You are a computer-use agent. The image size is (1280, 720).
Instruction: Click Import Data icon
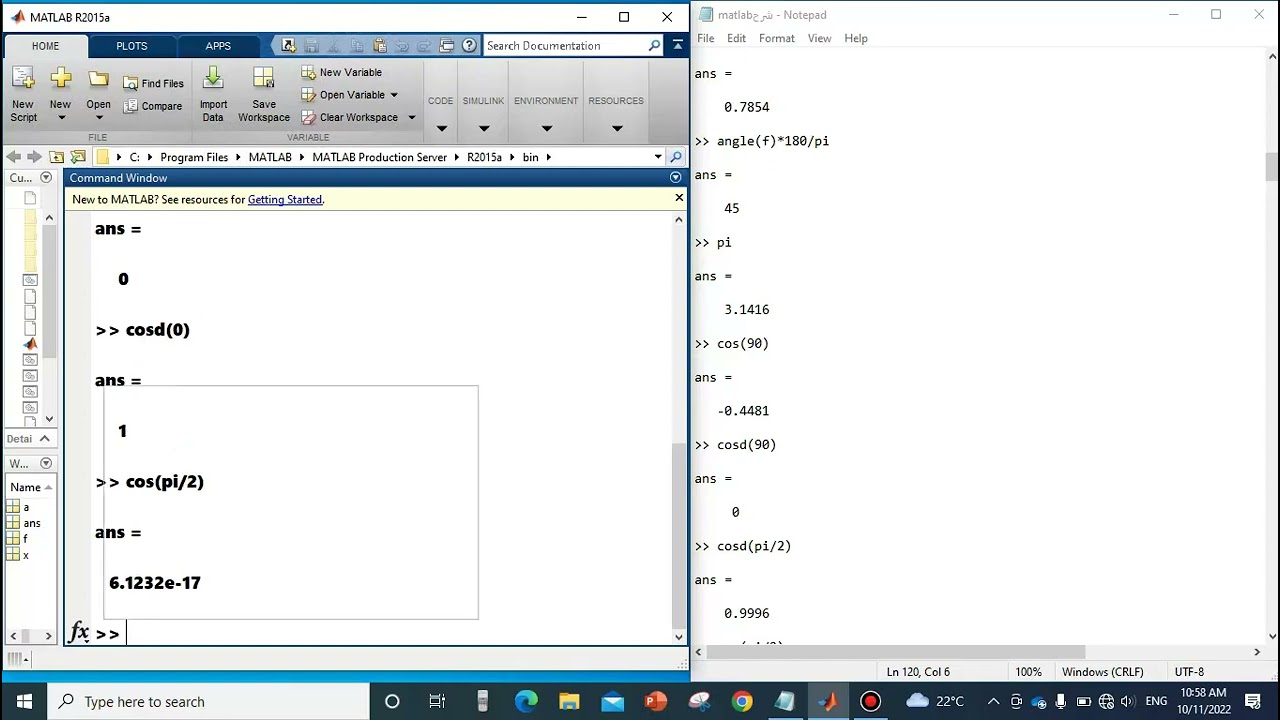(x=213, y=79)
